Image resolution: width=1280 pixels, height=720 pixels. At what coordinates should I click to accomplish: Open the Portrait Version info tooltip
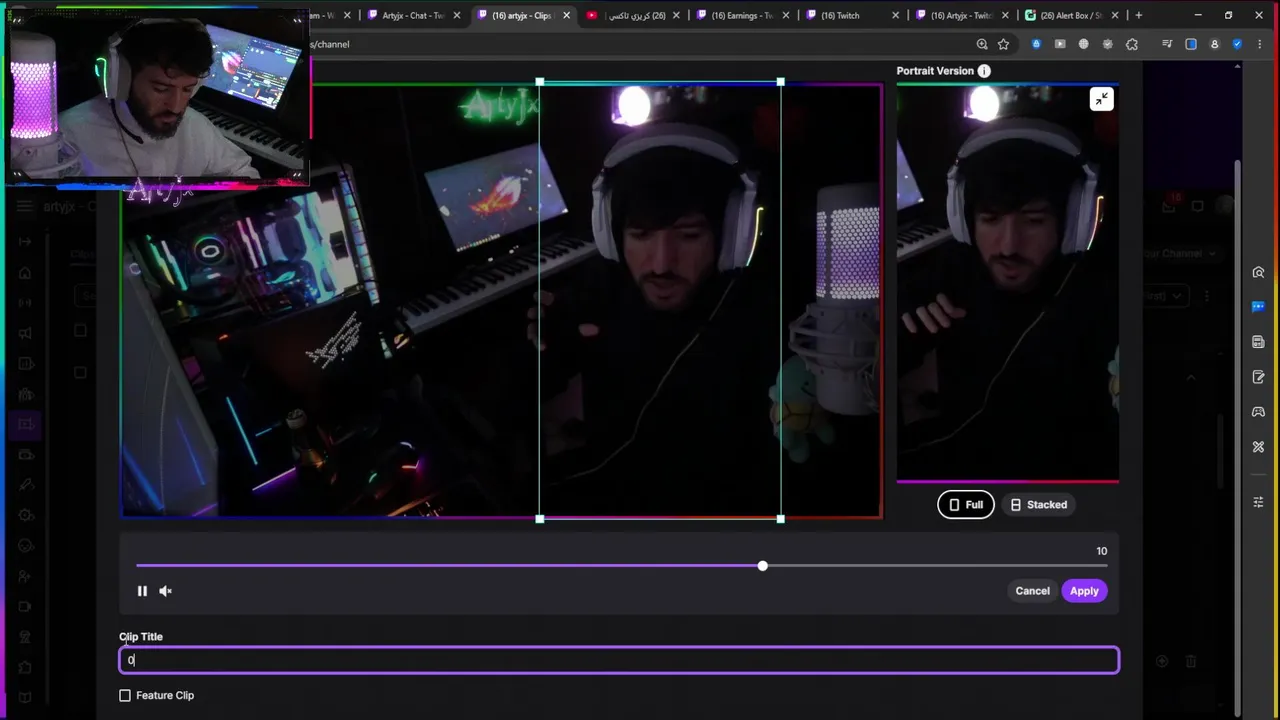(984, 71)
